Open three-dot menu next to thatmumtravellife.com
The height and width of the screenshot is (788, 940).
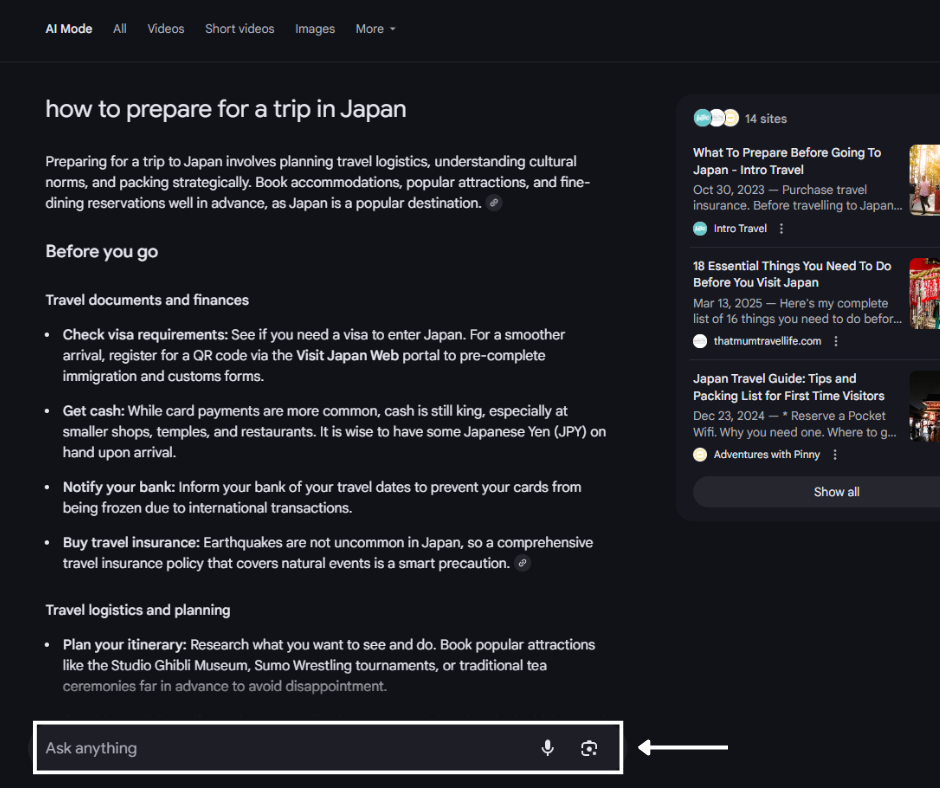pos(836,341)
